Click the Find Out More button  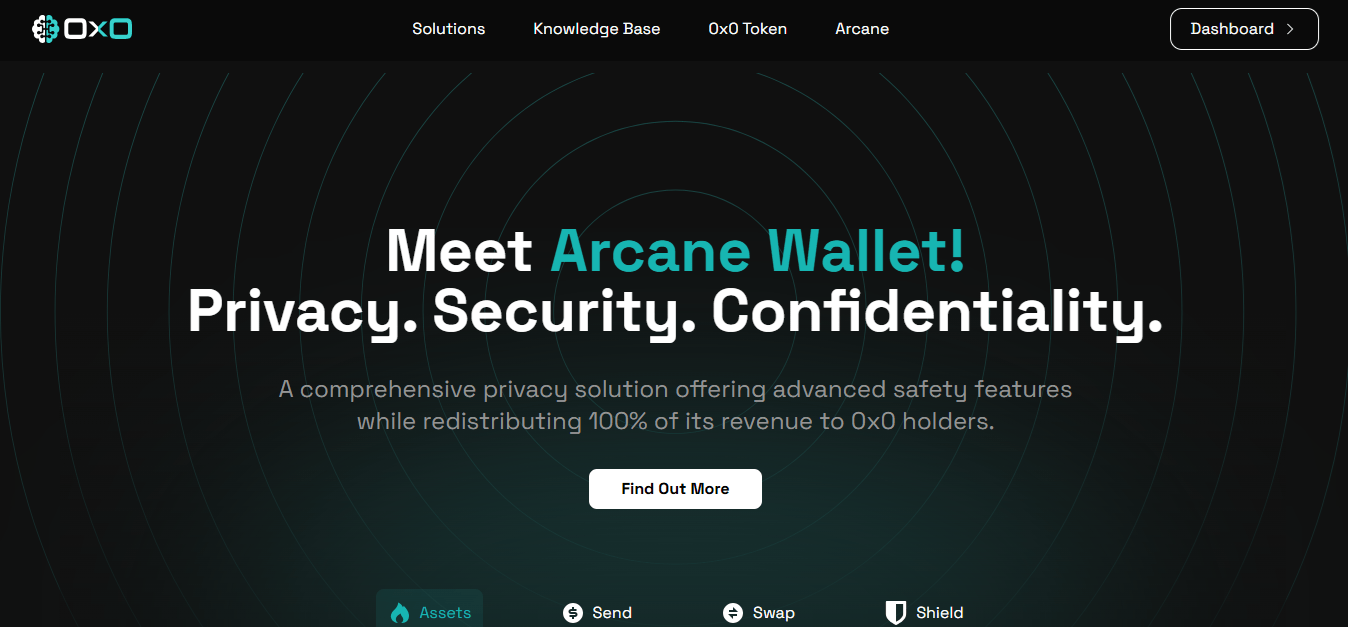coord(675,489)
